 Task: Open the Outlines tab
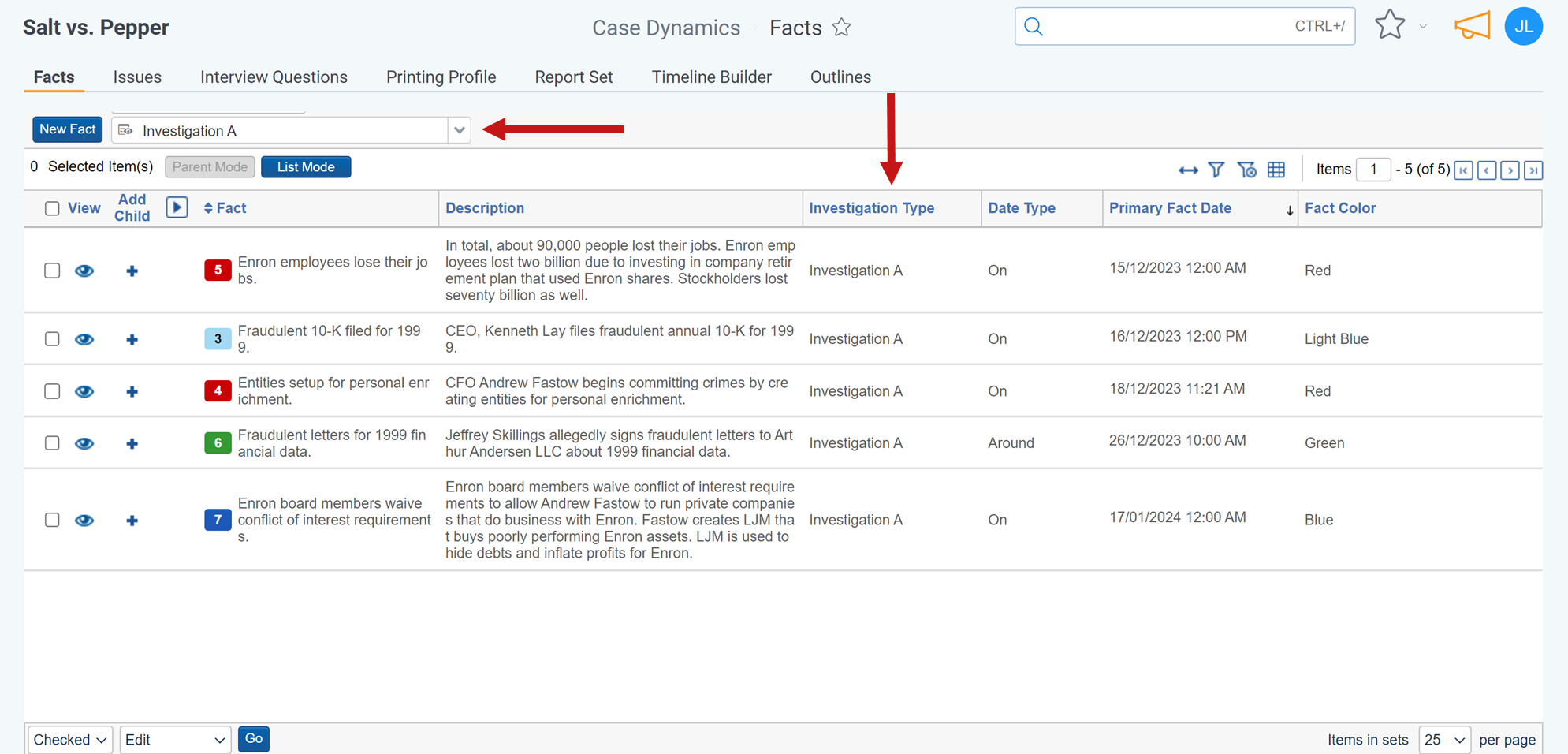(x=840, y=77)
